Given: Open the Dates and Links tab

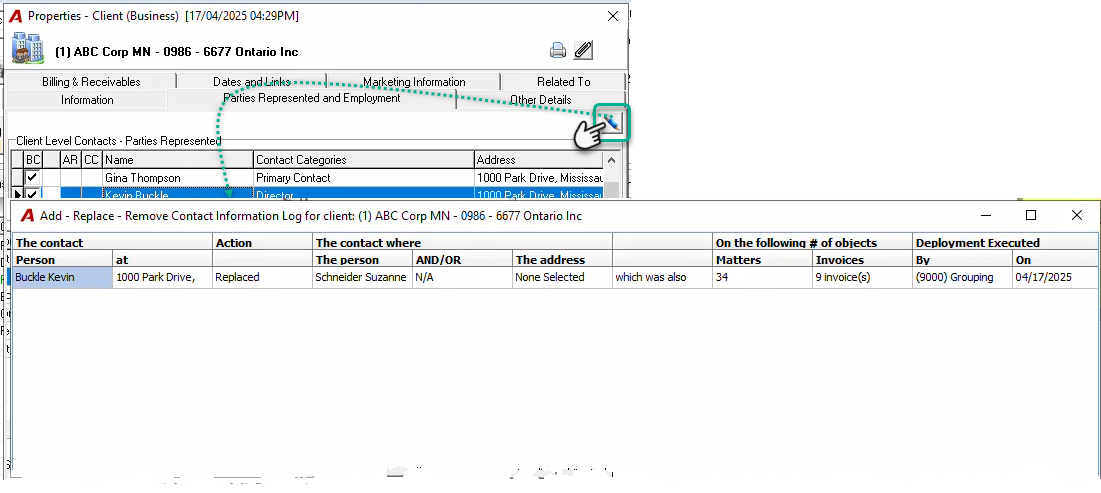Looking at the screenshot, I should point(251,81).
